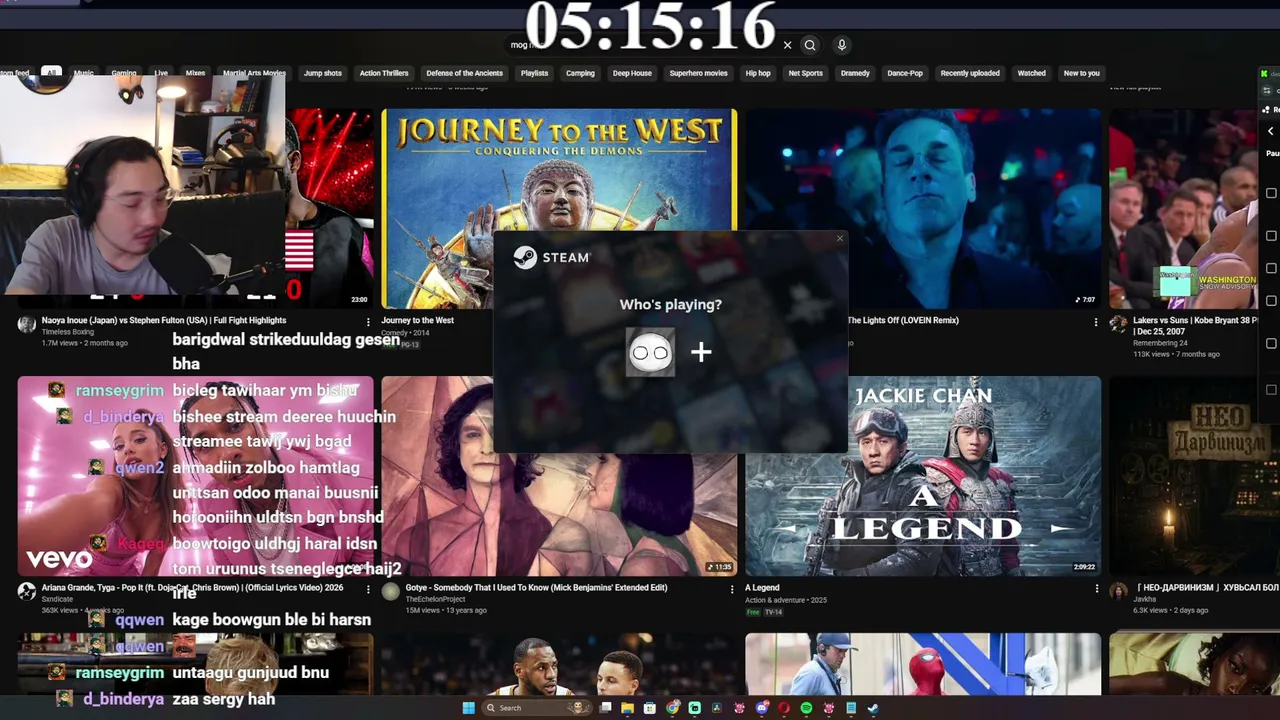Filter results by Mixes chip

(195, 73)
